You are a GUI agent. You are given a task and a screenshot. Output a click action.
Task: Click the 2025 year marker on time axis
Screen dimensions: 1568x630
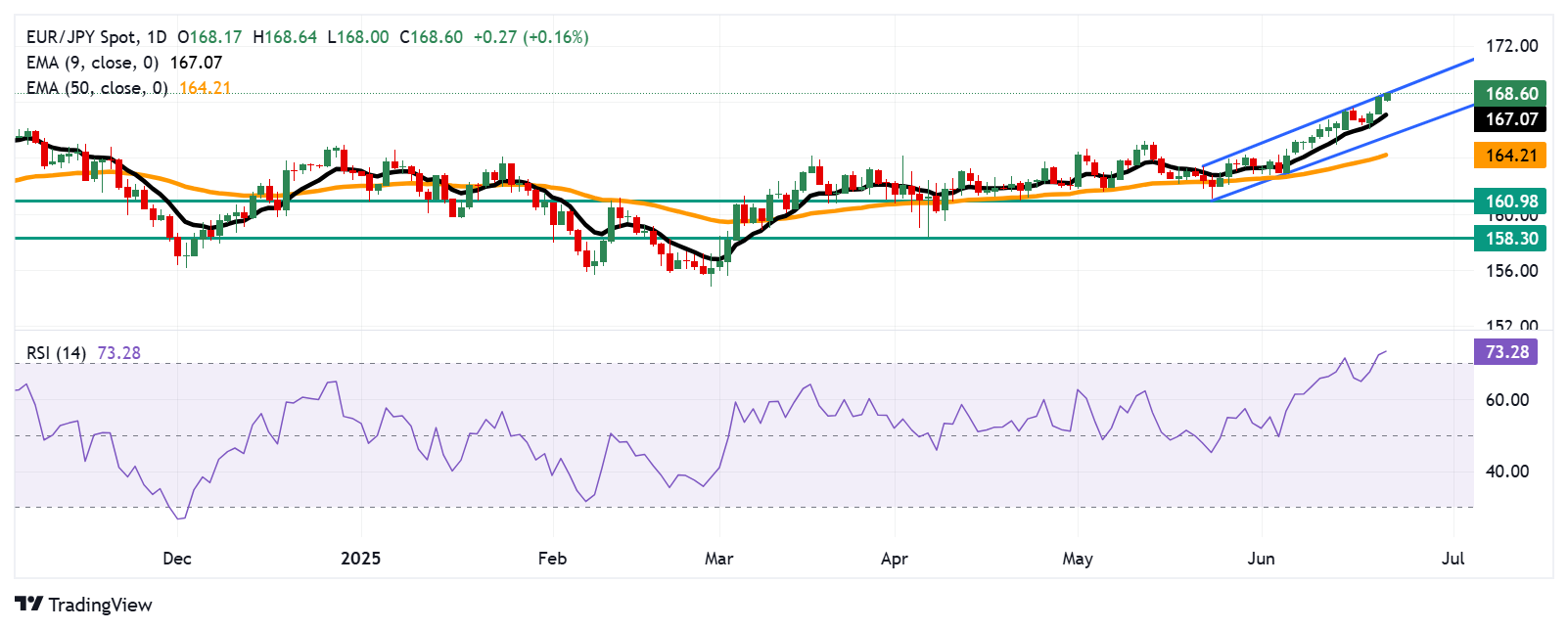tap(360, 559)
